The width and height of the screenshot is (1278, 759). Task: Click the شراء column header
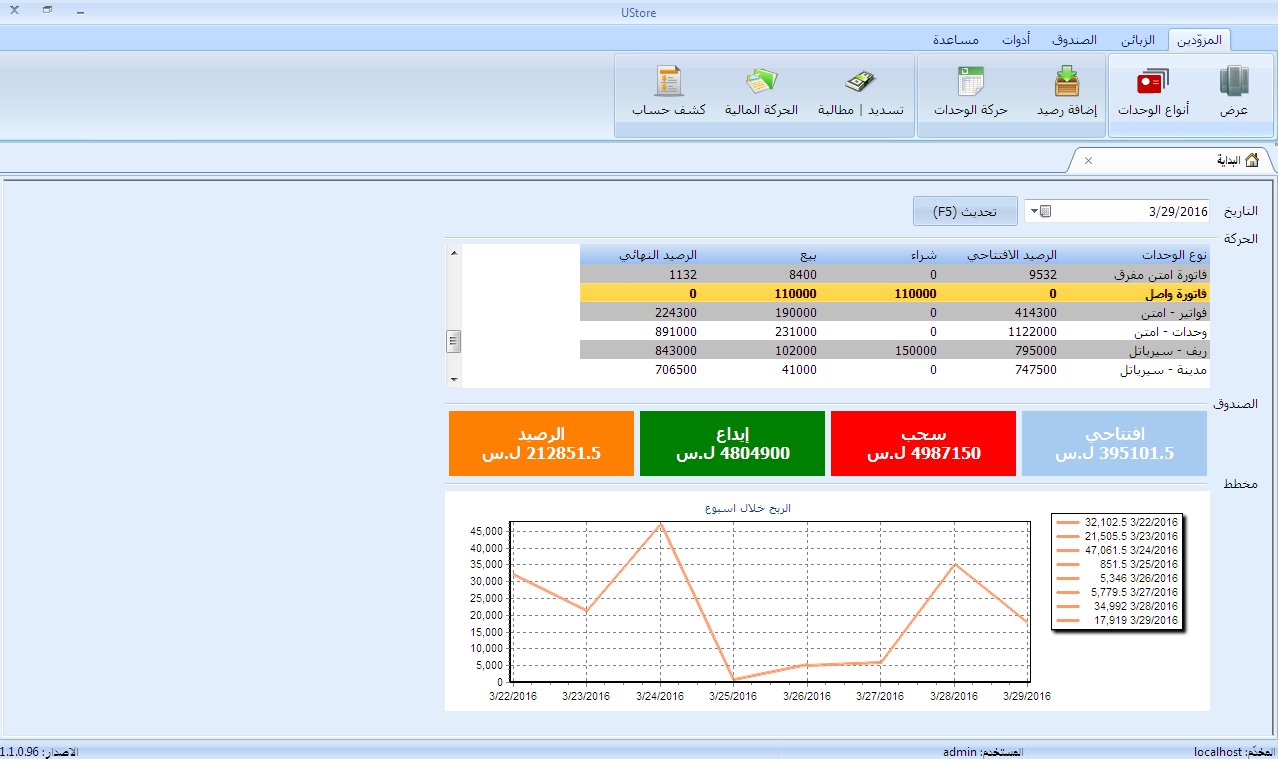(x=878, y=255)
